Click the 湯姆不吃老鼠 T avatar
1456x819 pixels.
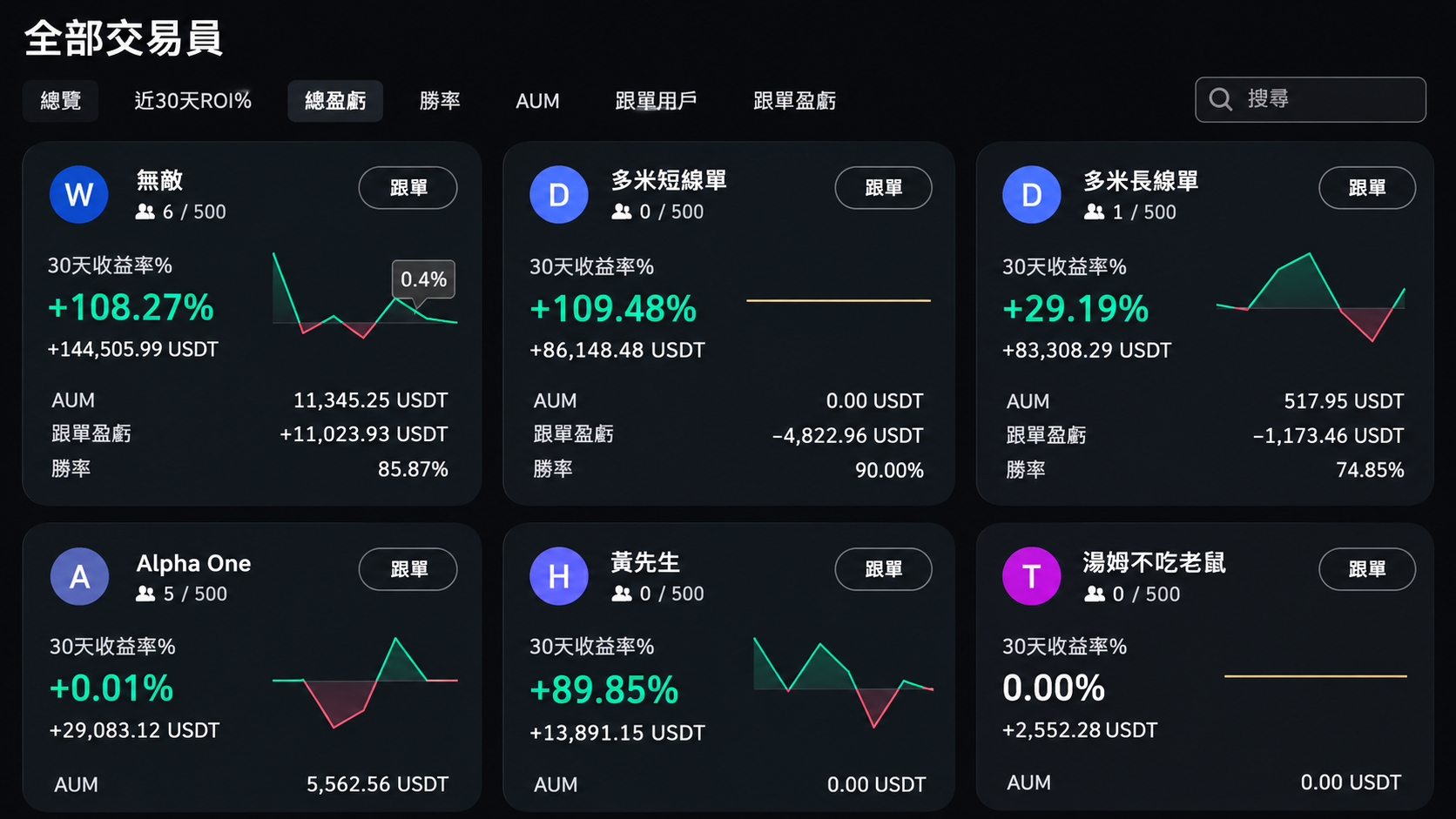[x=1032, y=576]
